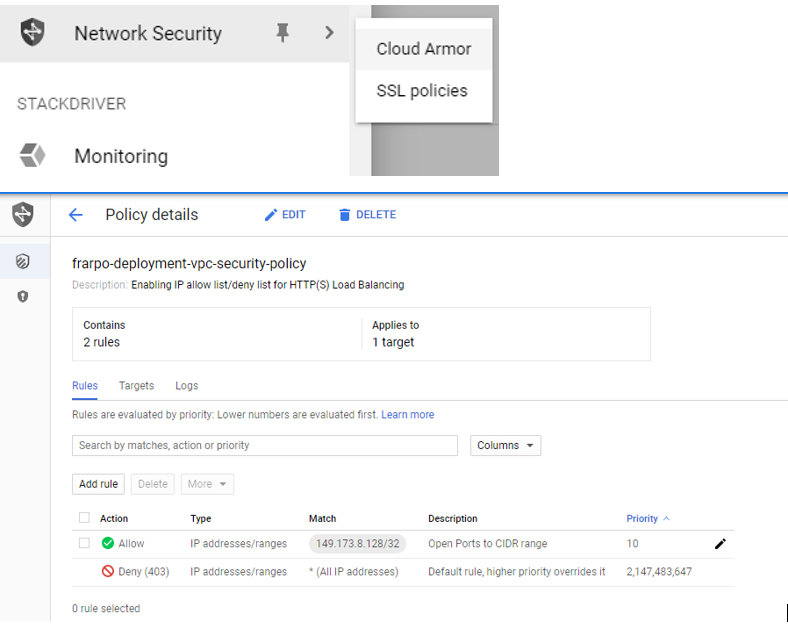This screenshot has height=627, width=788.
Task: Open the Columns dropdown
Action: [x=505, y=445]
